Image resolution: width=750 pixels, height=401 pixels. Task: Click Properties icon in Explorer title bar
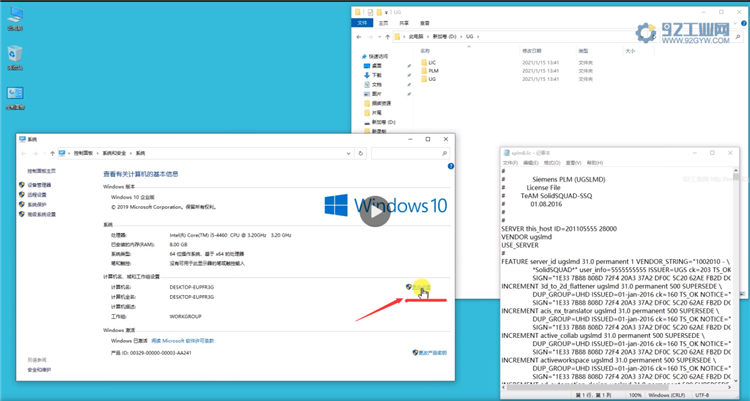pos(370,12)
